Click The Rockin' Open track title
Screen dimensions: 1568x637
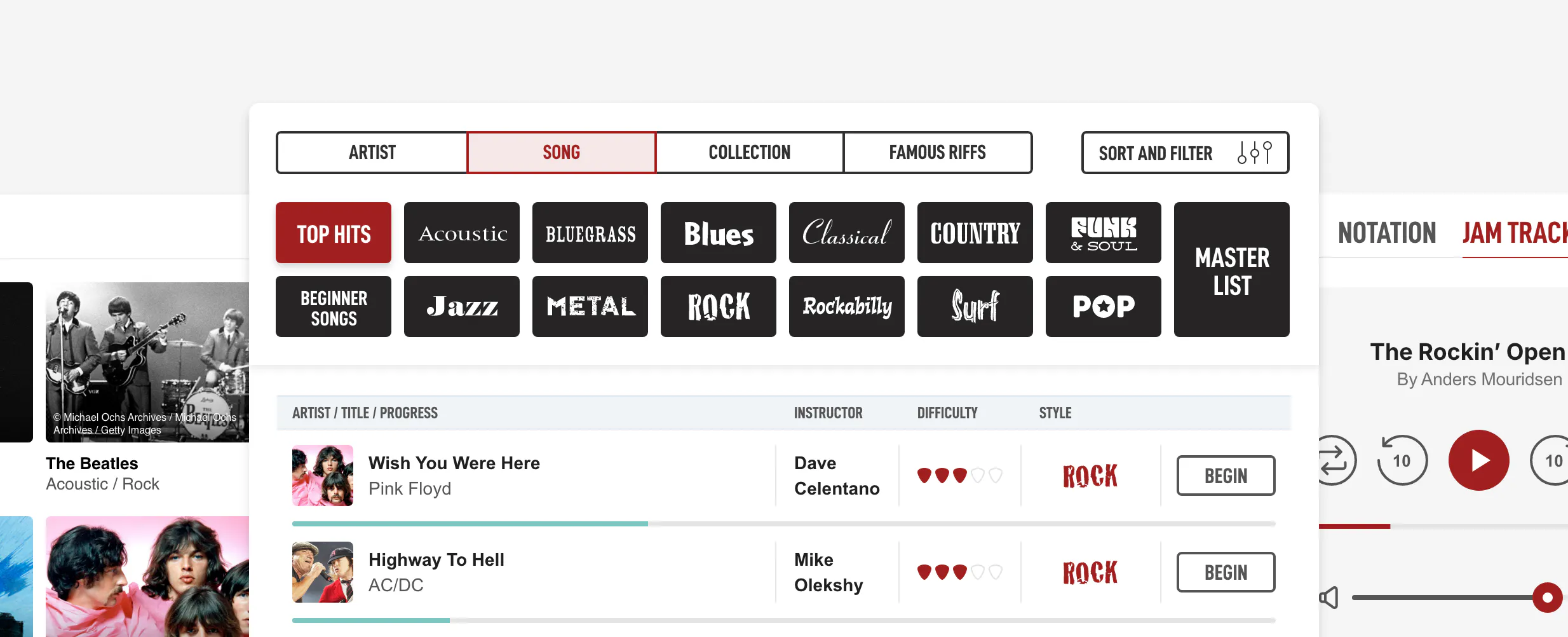pyautogui.click(x=1468, y=352)
